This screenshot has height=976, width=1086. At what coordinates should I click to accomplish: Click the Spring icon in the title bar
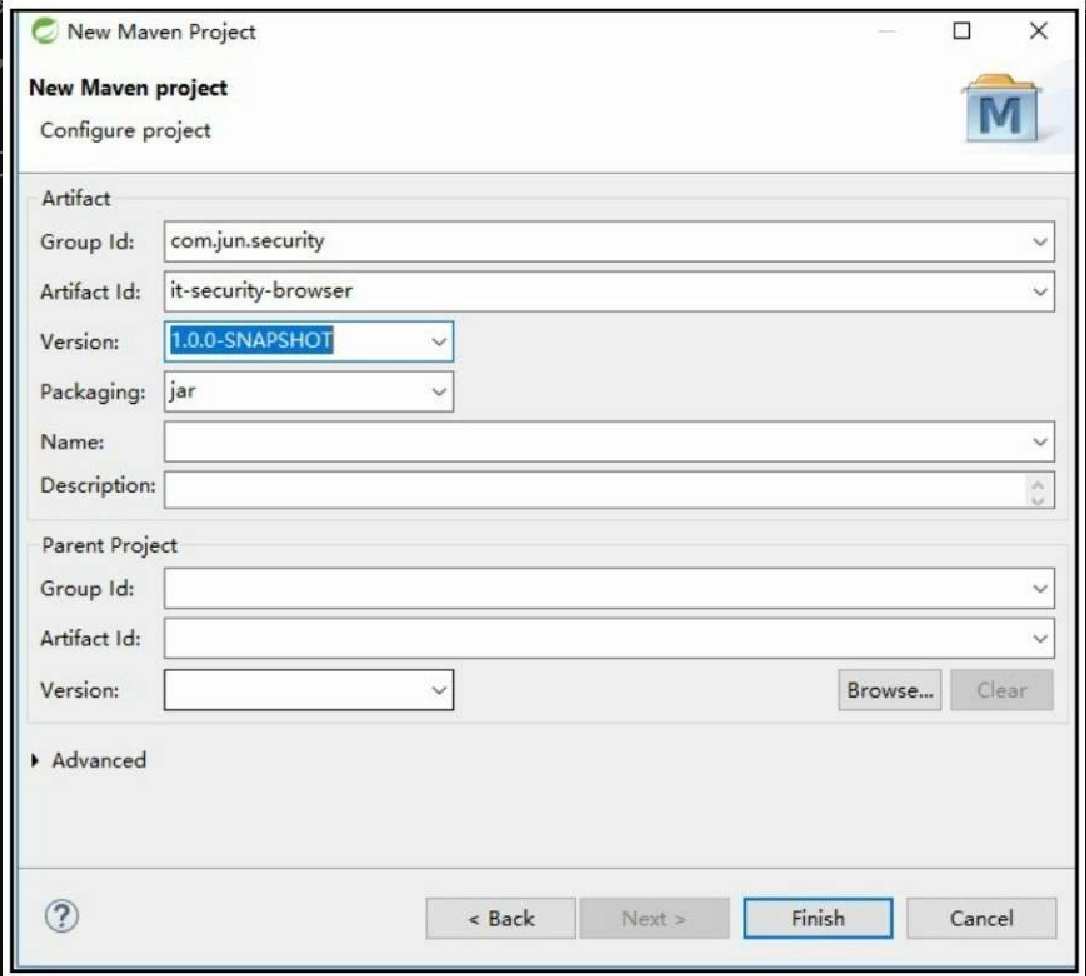pos(45,31)
